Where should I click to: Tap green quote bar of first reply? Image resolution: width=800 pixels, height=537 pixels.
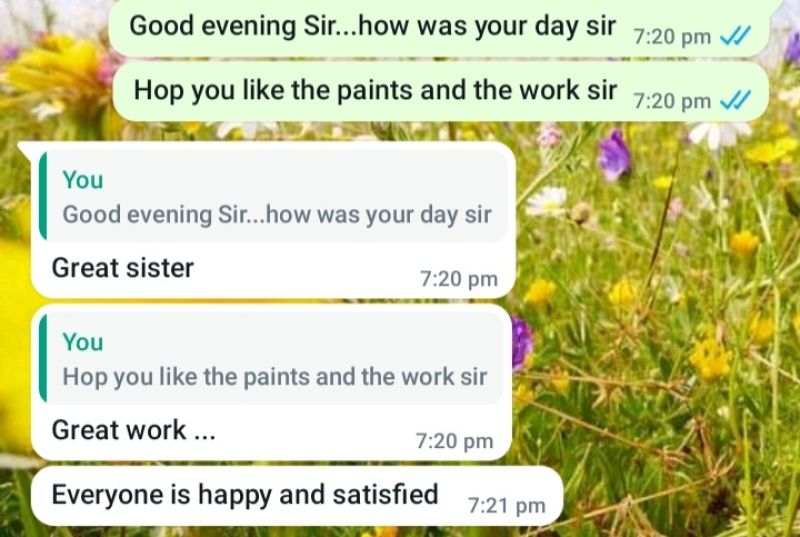coord(43,196)
